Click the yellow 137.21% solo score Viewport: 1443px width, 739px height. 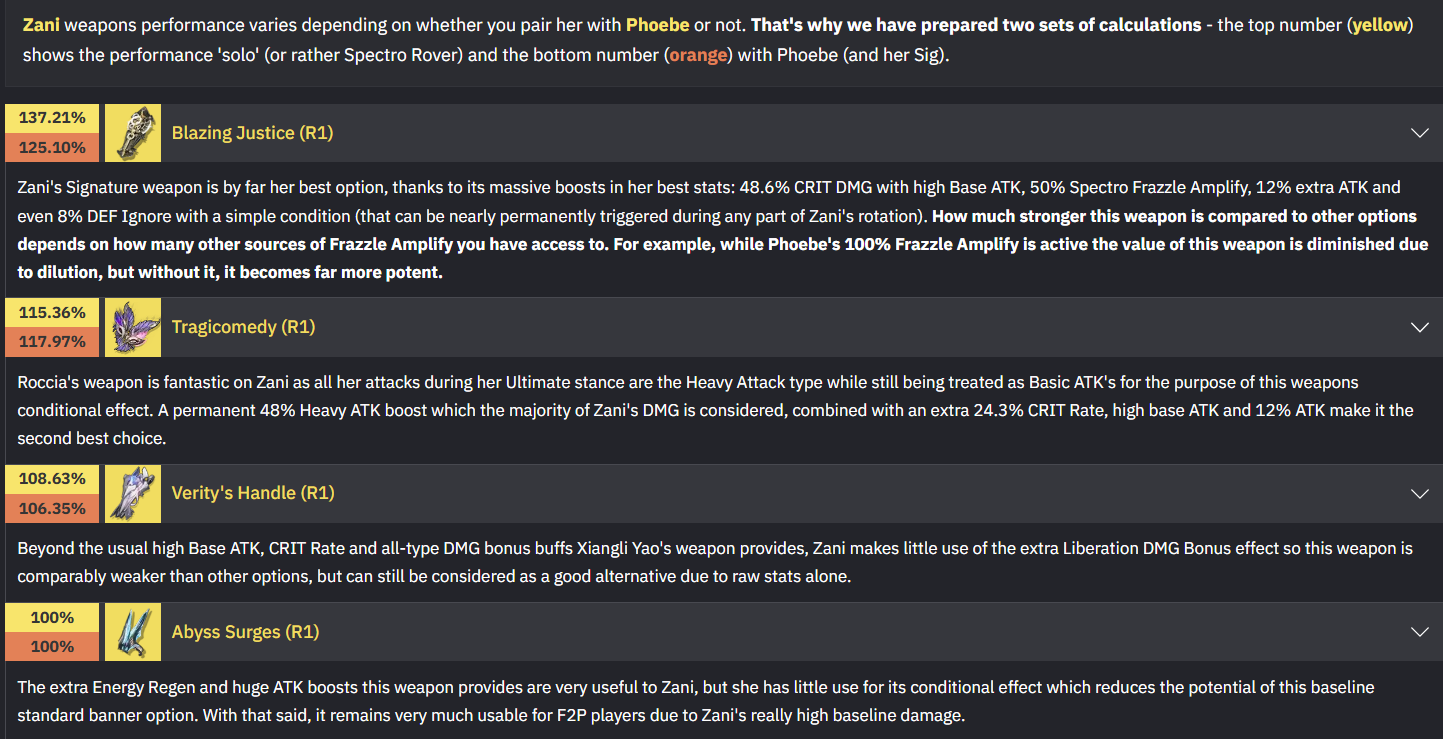coord(52,118)
